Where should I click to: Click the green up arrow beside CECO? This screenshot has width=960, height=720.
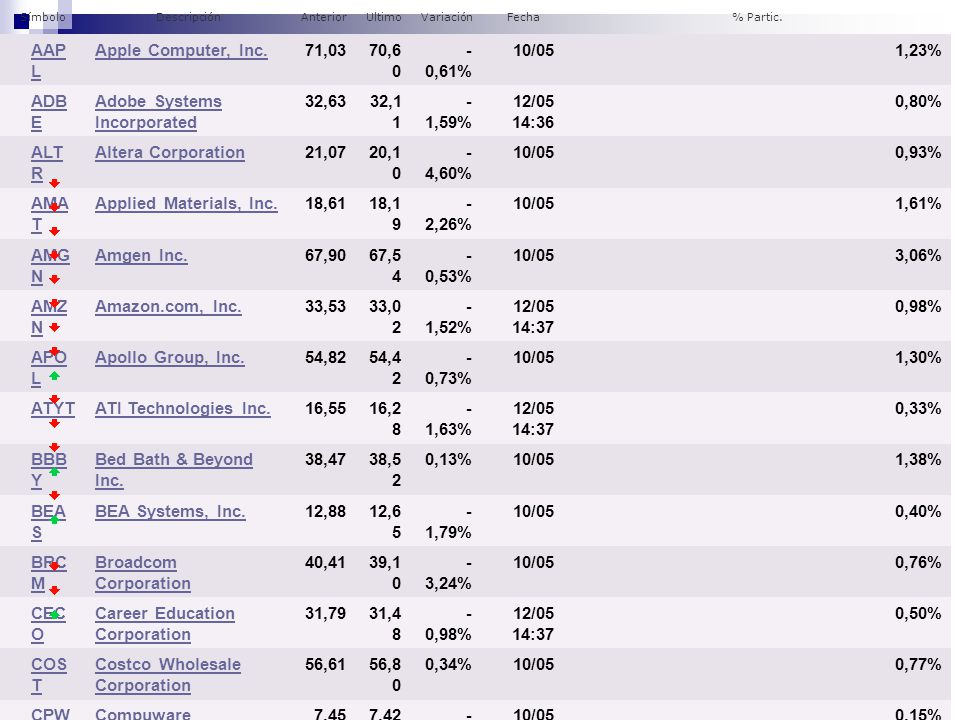coord(54,614)
